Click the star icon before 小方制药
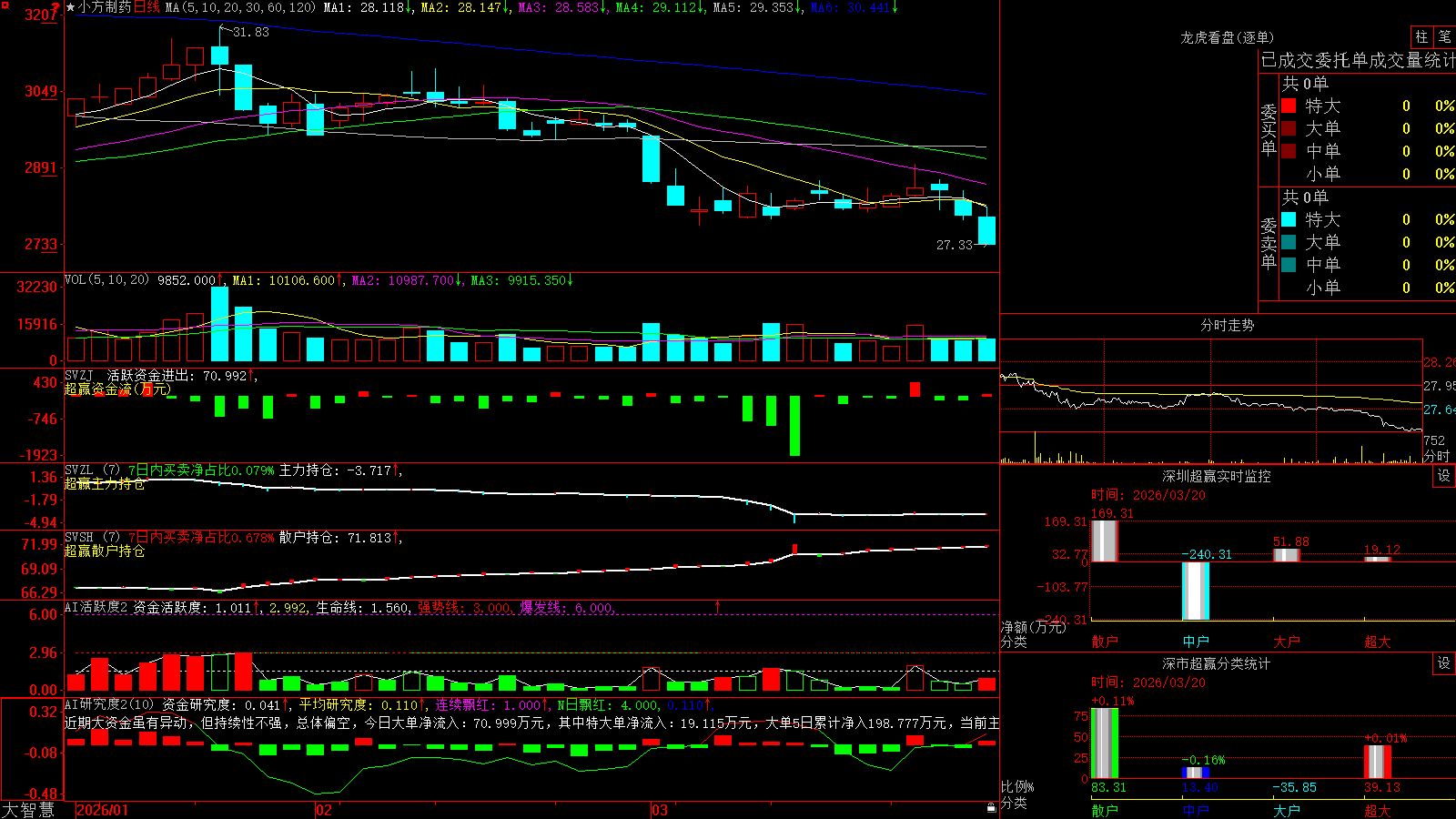1456x819 pixels. 70,7
